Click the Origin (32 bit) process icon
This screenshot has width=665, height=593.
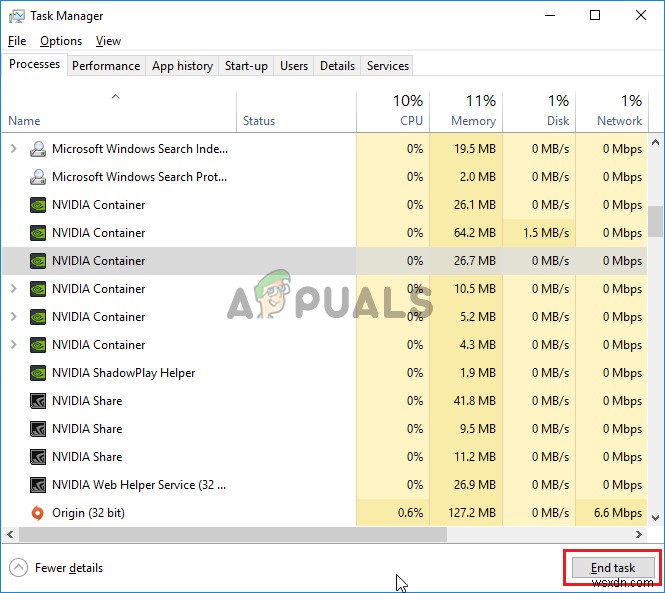pyautogui.click(x=38, y=513)
